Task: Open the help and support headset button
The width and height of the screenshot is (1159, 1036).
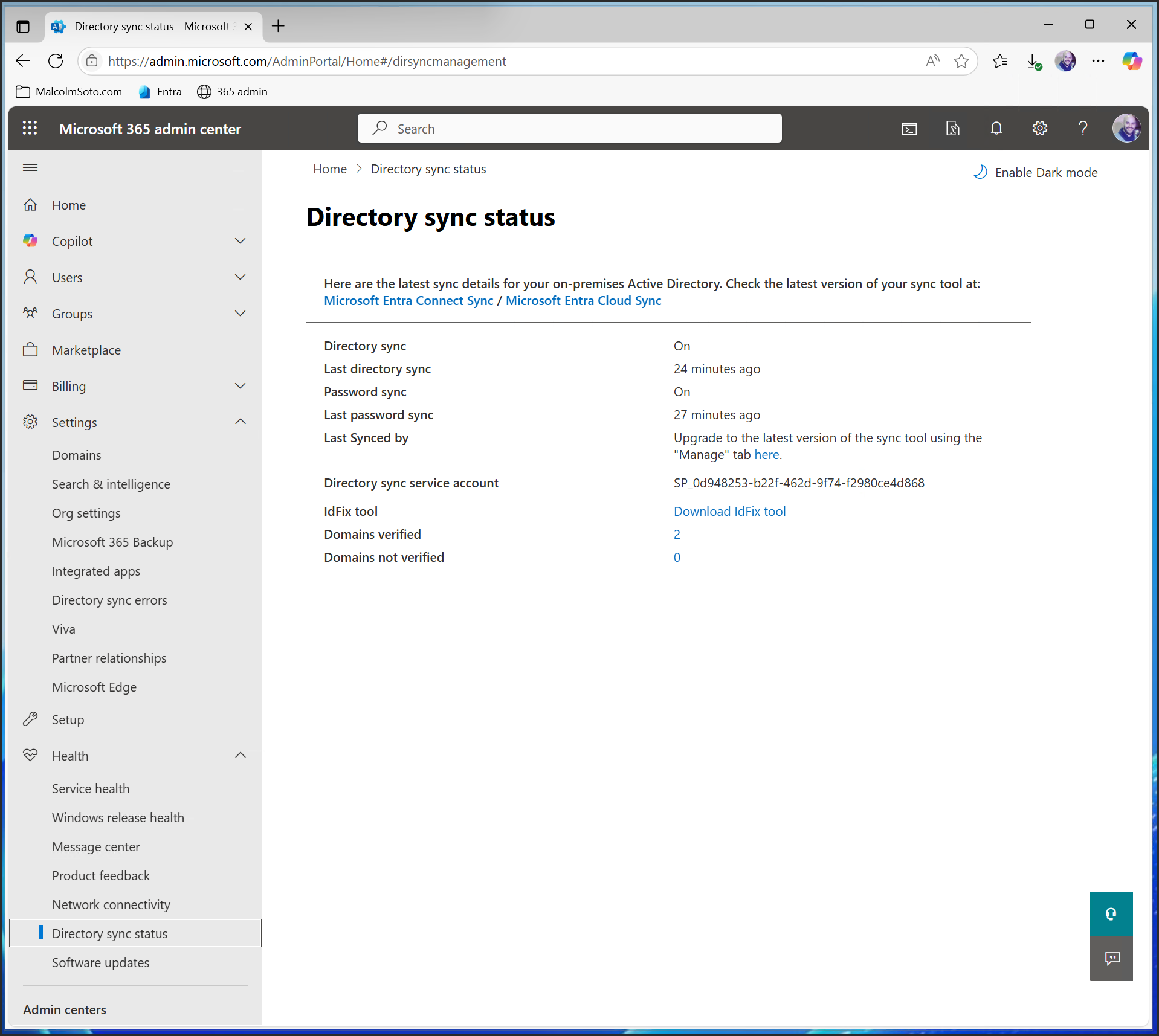Action: [x=1111, y=914]
